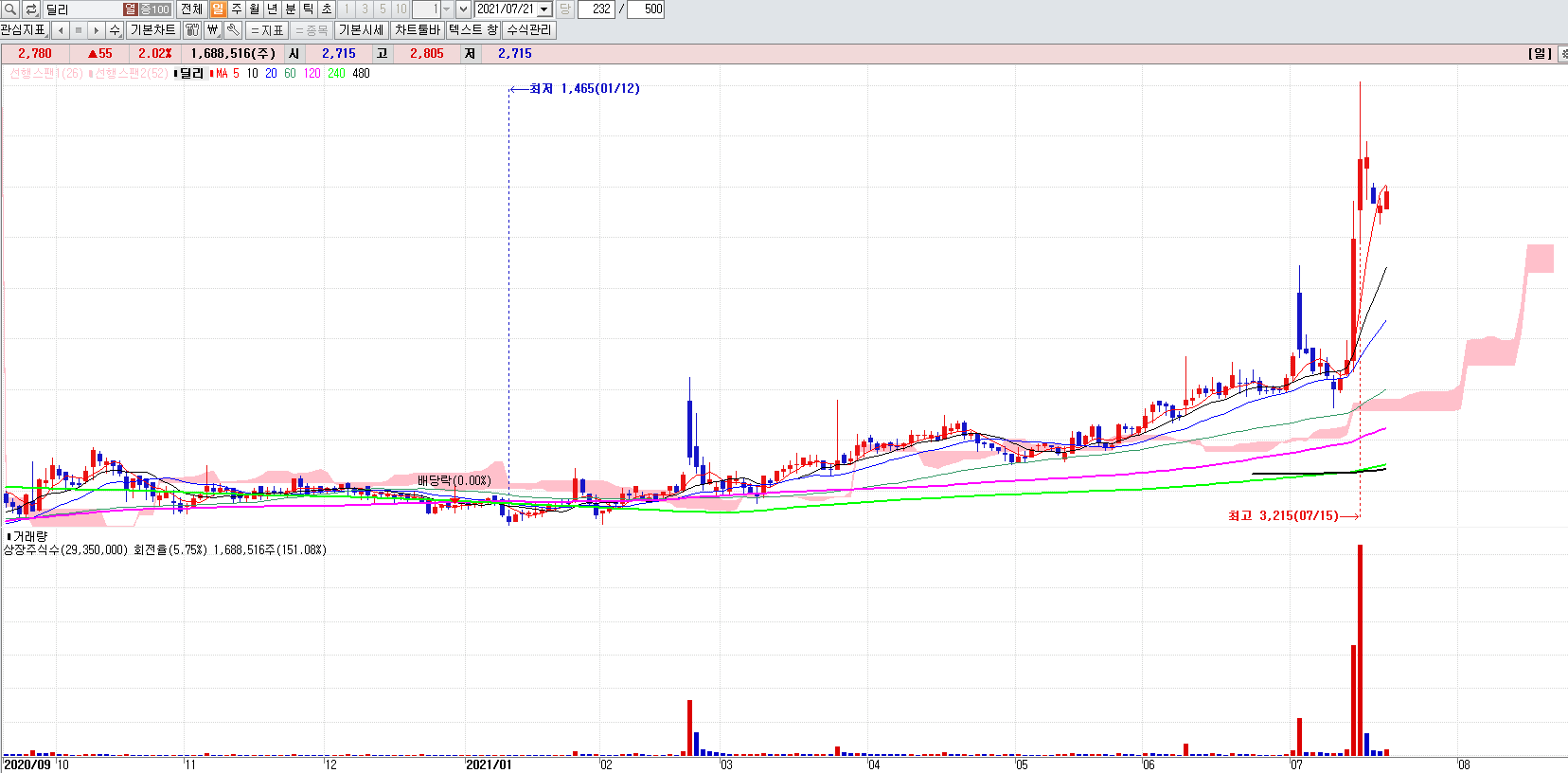The image size is (1568, 773).
Task: Click the 딜리 series legend label
Action: (x=190, y=73)
